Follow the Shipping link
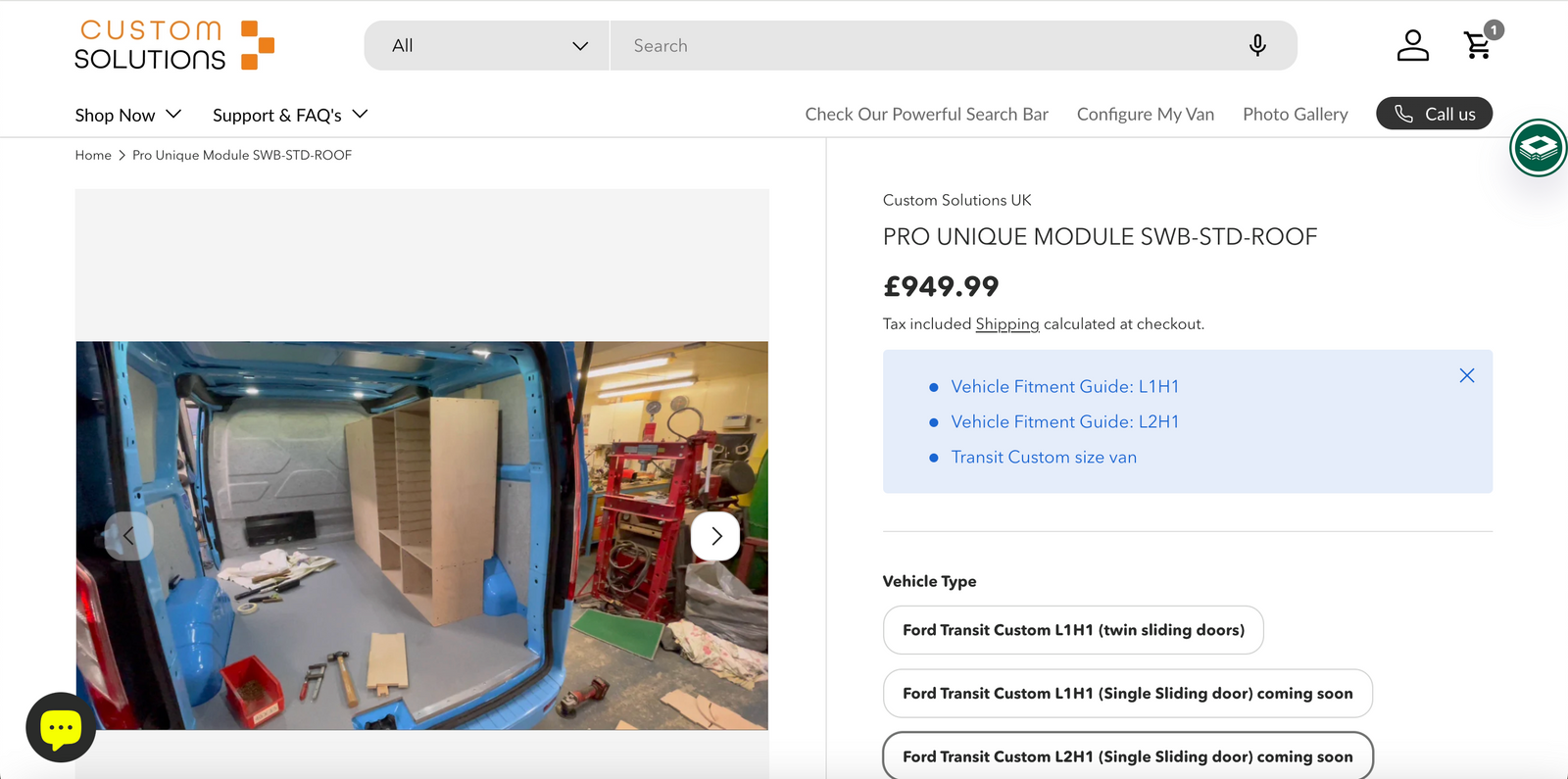Image resolution: width=1568 pixels, height=779 pixels. click(x=1006, y=324)
